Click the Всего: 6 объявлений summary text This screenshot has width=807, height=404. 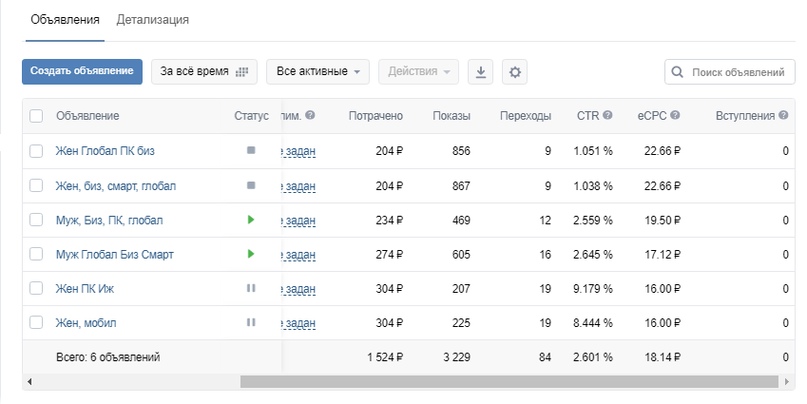[108, 357]
